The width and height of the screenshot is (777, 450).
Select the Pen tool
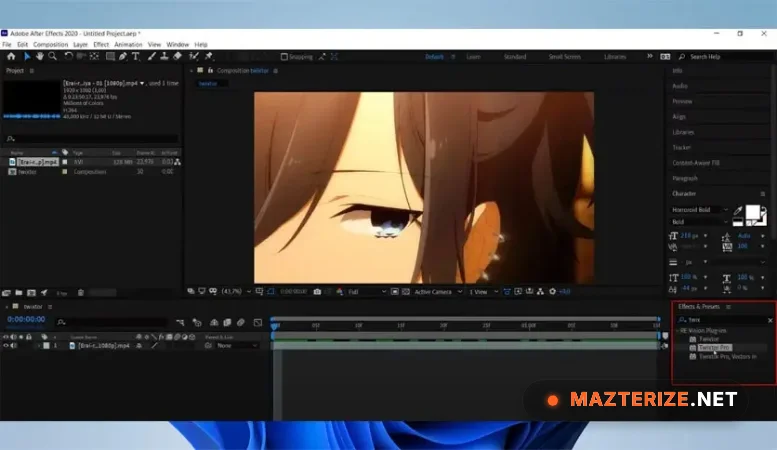point(123,56)
